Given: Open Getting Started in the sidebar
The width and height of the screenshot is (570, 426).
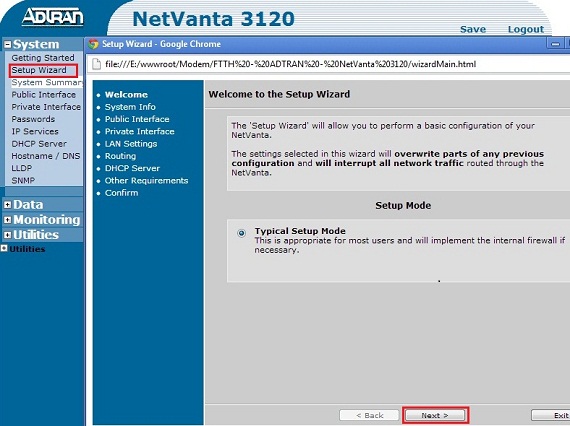Looking at the screenshot, I should click(x=43, y=58).
